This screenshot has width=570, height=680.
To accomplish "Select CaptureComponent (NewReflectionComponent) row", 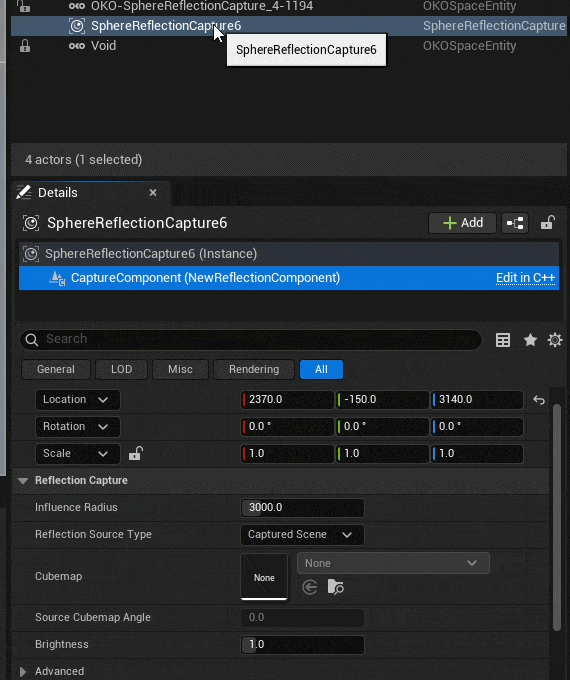I will [288, 278].
